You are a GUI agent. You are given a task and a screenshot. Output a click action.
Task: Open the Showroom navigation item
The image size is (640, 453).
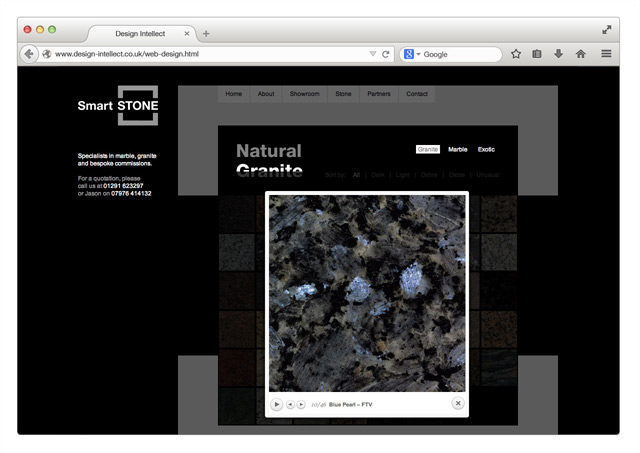coord(304,94)
